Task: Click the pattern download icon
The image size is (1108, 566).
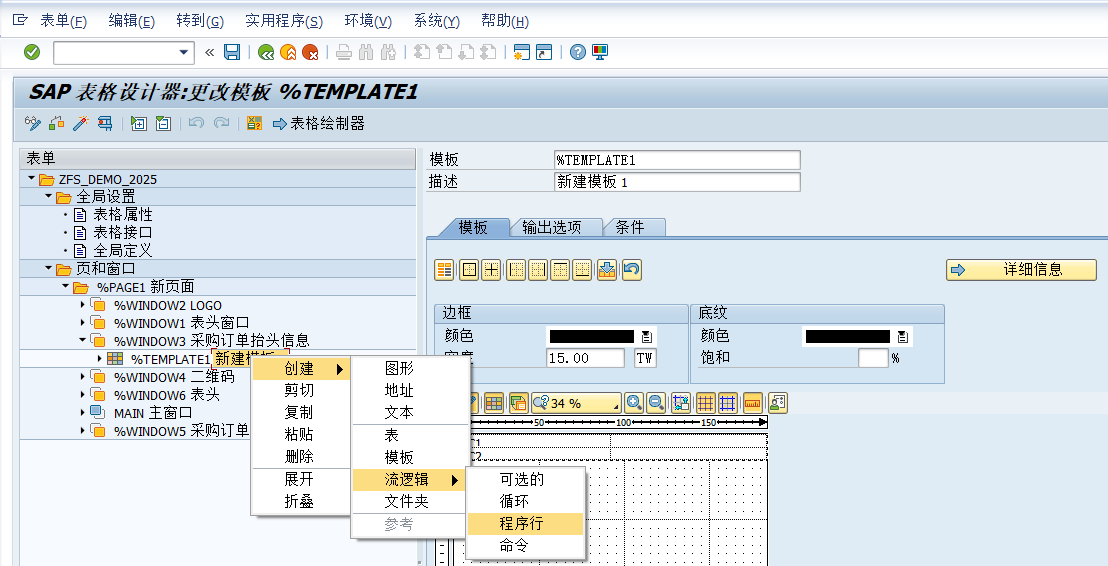Action: [x=607, y=269]
